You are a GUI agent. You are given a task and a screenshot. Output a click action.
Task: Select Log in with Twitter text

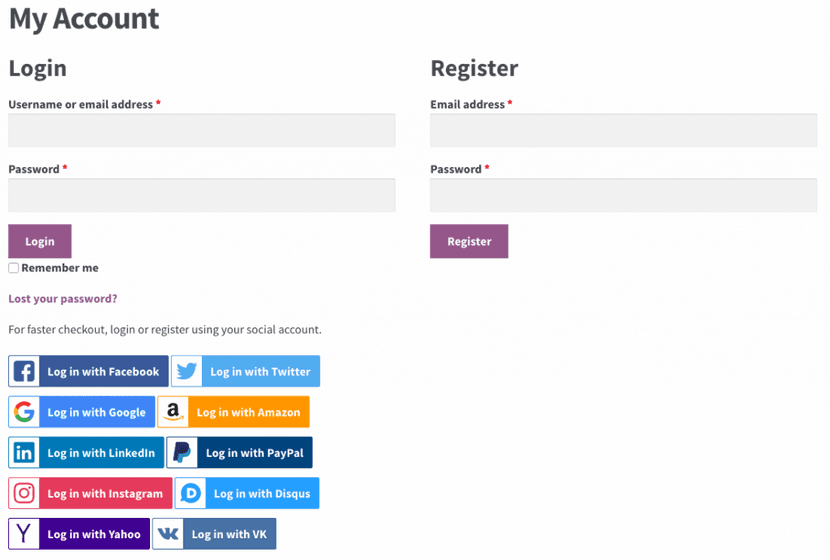[x=260, y=372]
